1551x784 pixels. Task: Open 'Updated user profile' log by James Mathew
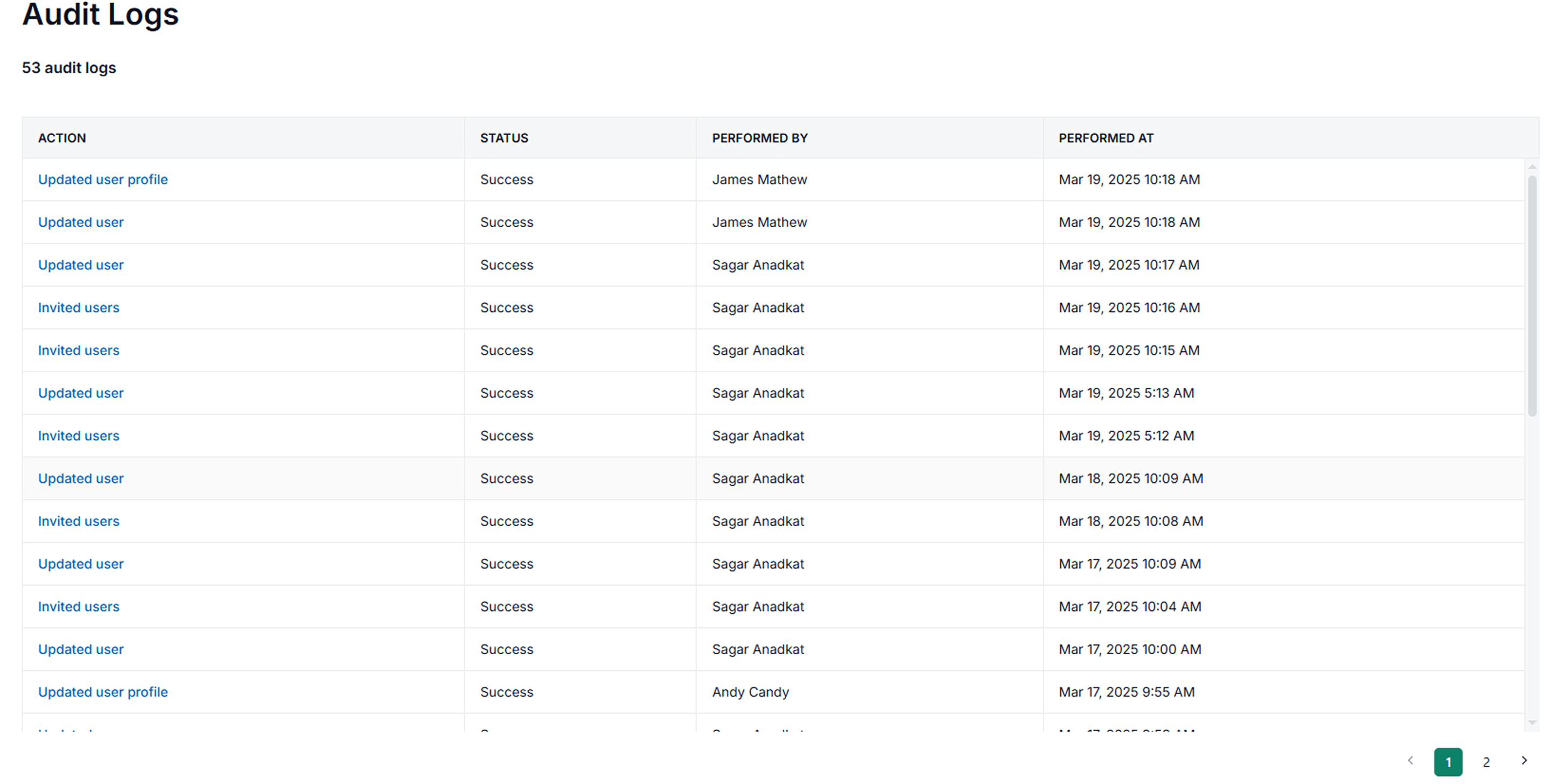[103, 179]
